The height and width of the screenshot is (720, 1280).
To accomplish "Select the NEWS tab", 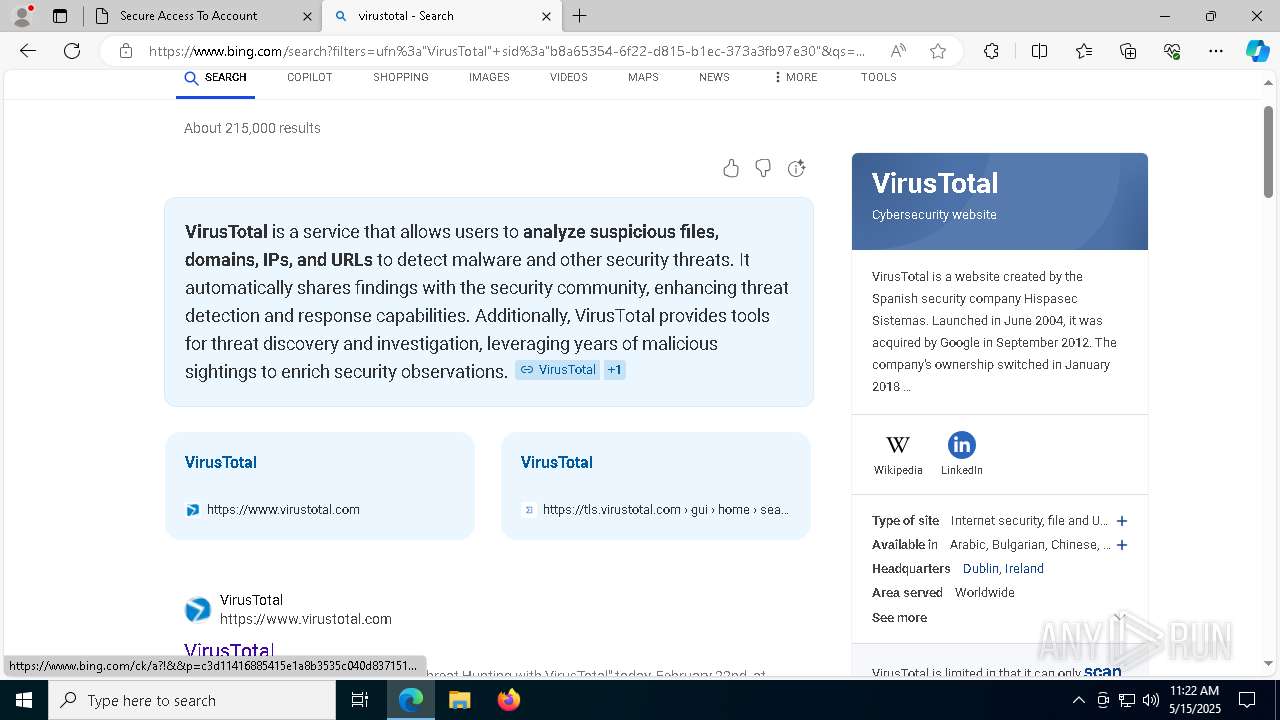I will tap(714, 77).
